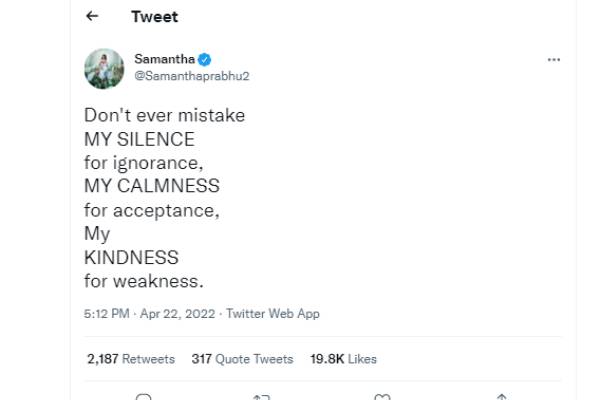Screen dimensions: 600x400
Task: Open Samantha's profile picture
Action: point(104,68)
